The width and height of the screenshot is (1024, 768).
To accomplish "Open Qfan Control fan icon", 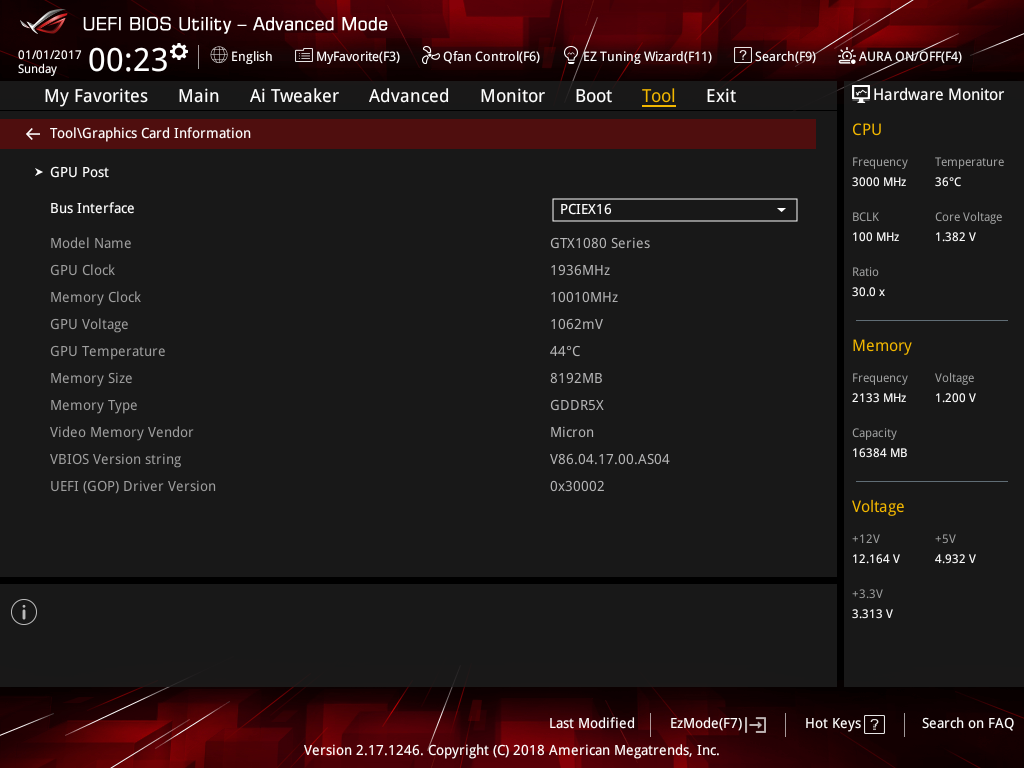I will 430,56.
